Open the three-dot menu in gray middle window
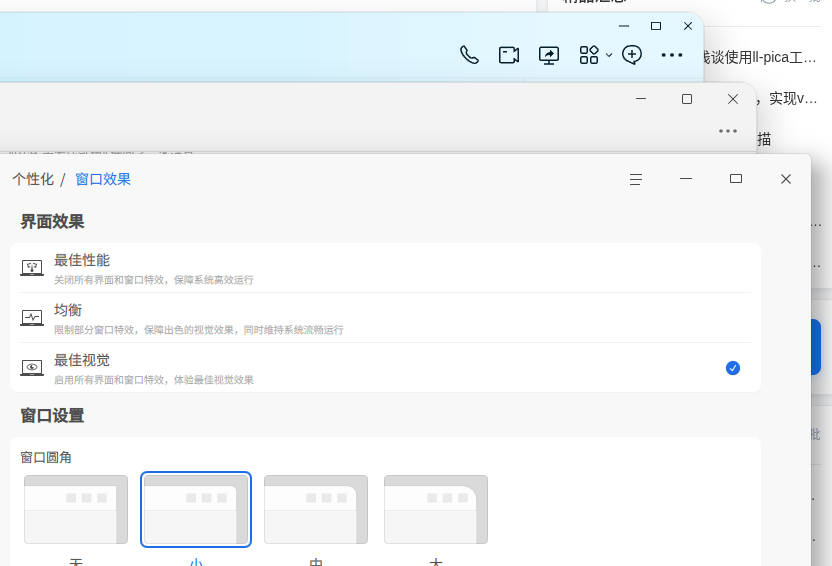832x566 pixels. click(727, 131)
